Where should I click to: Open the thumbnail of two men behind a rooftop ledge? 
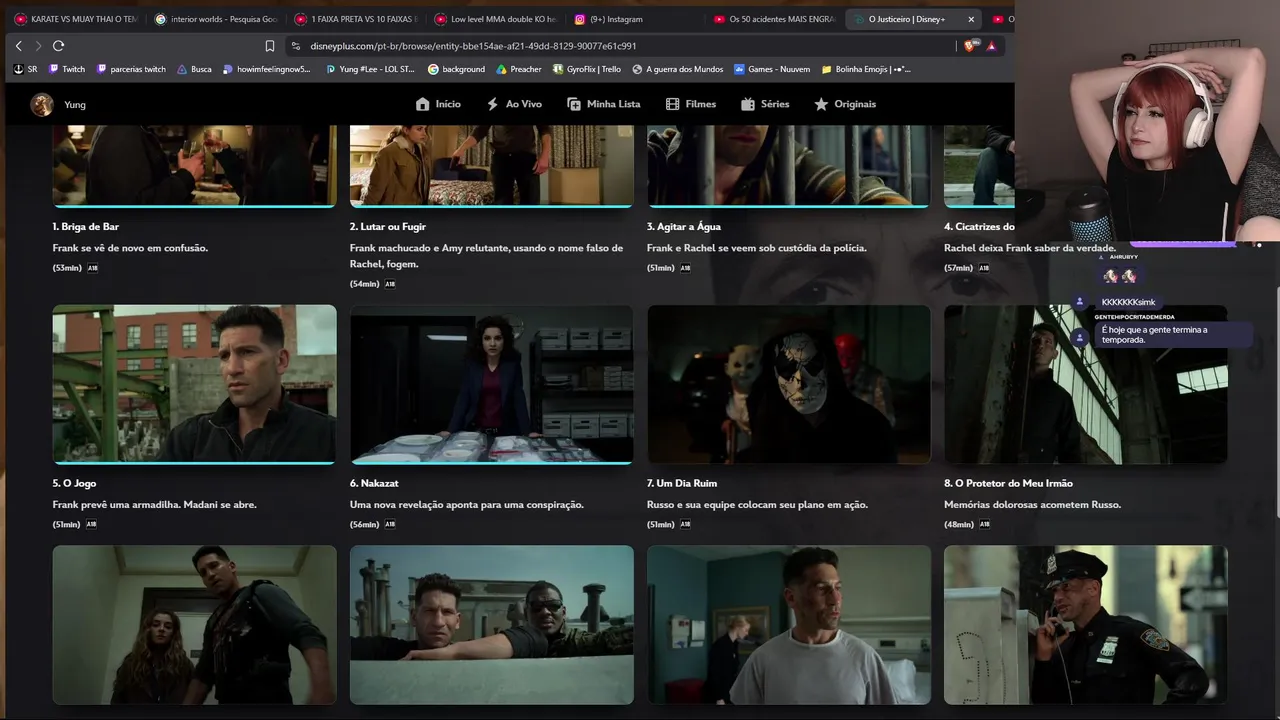(491, 625)
